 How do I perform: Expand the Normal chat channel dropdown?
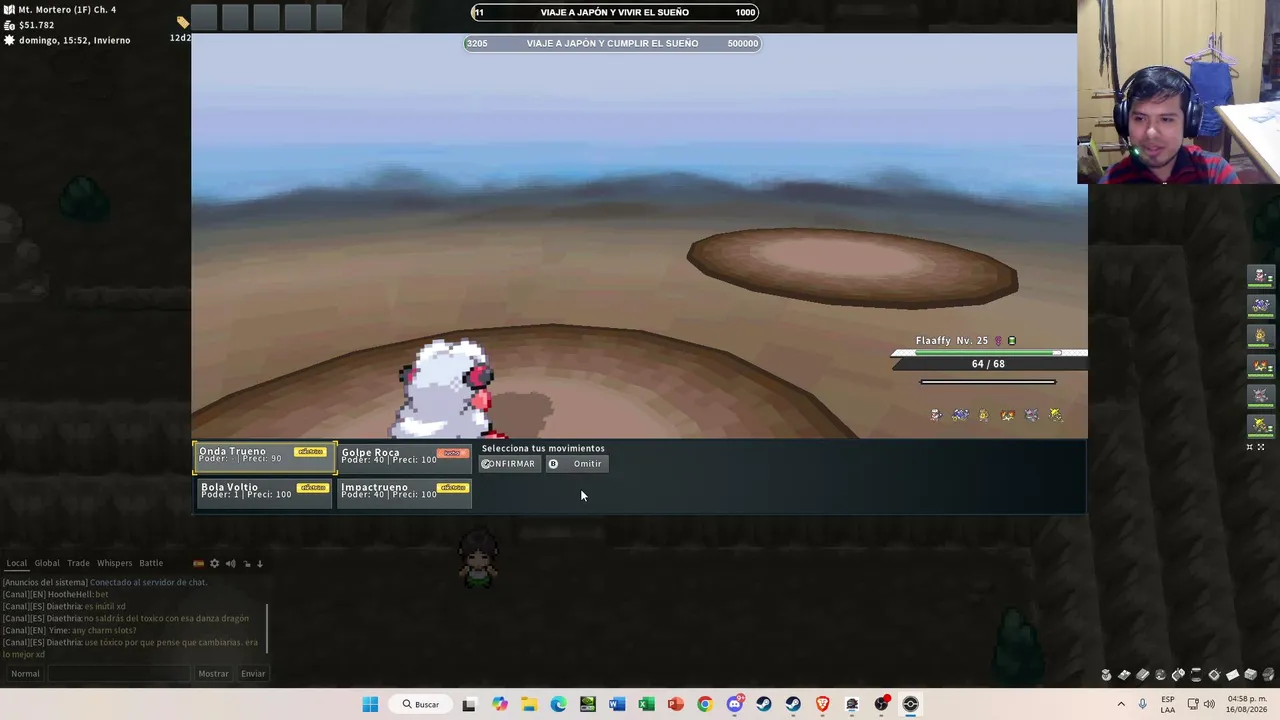click(25, 674)
